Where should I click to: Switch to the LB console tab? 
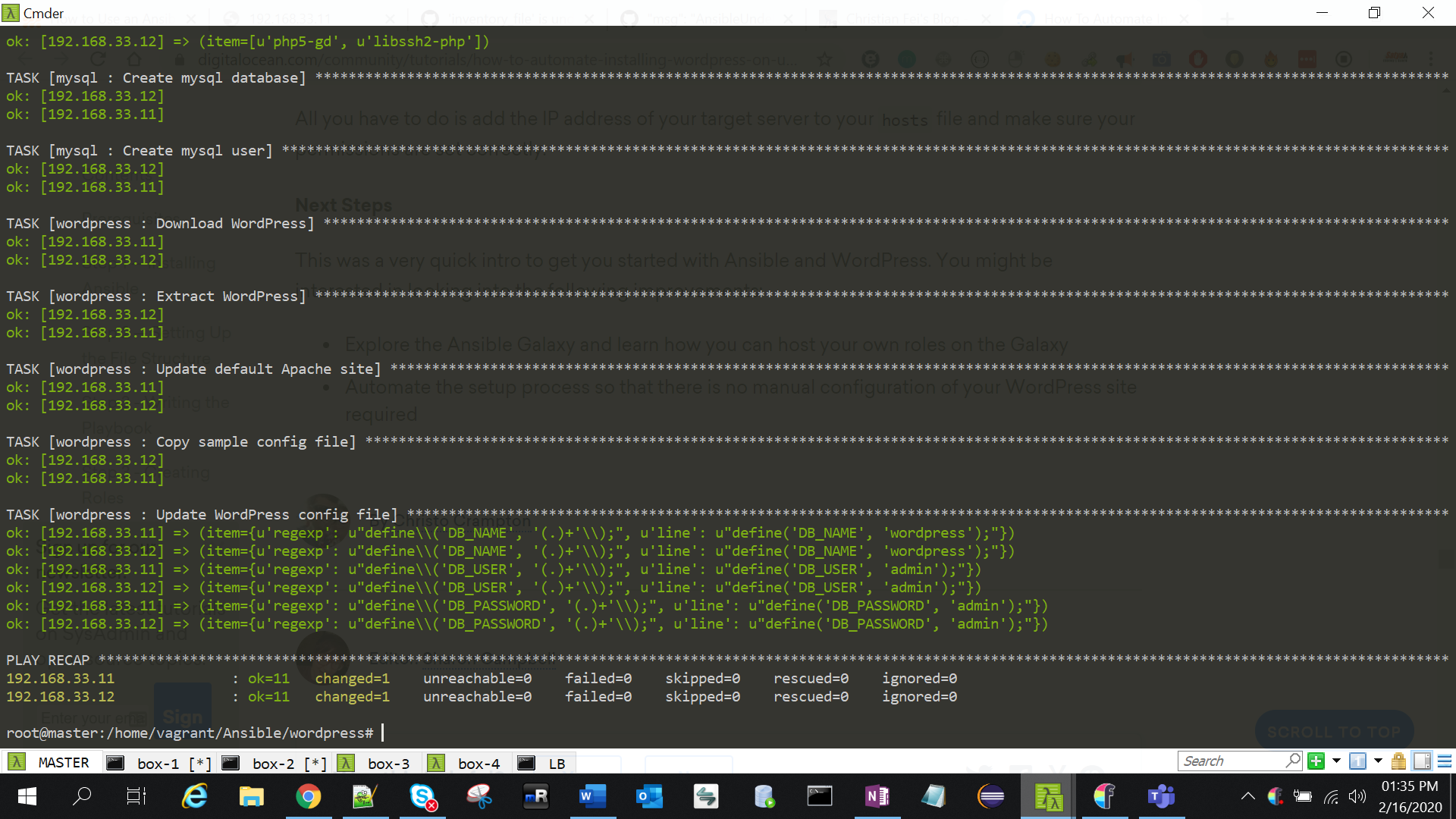tap(556, 764)
